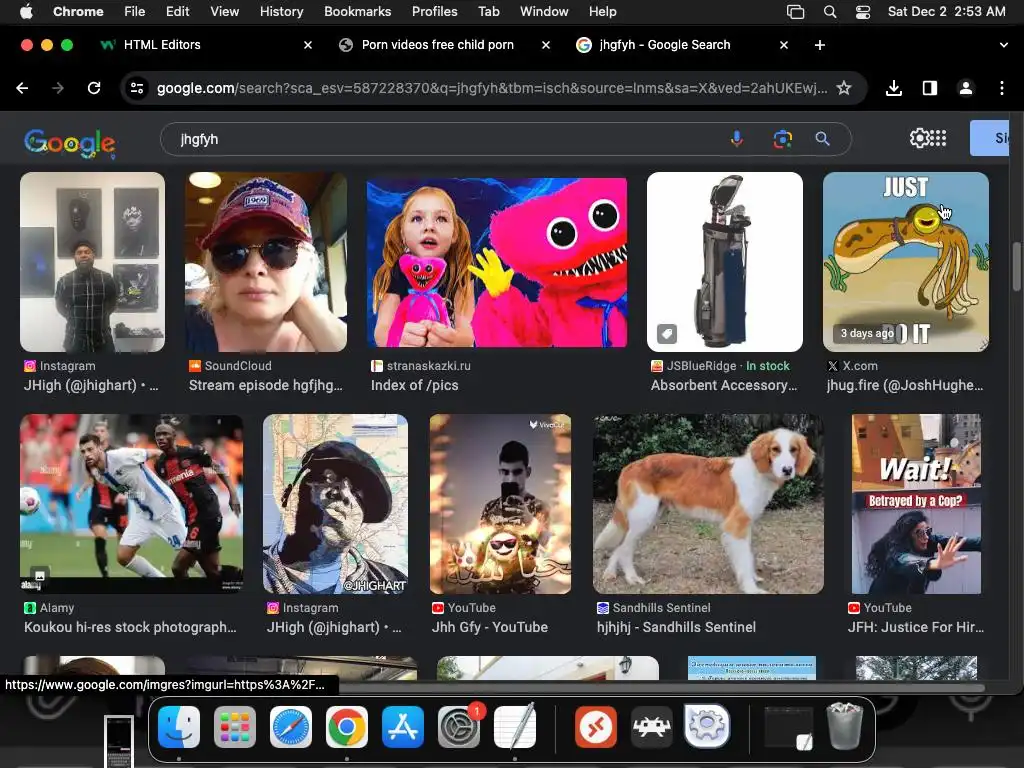The image size is (1024, 768).
Task: Start voice search with microphone icon
Action: [737, 138]
